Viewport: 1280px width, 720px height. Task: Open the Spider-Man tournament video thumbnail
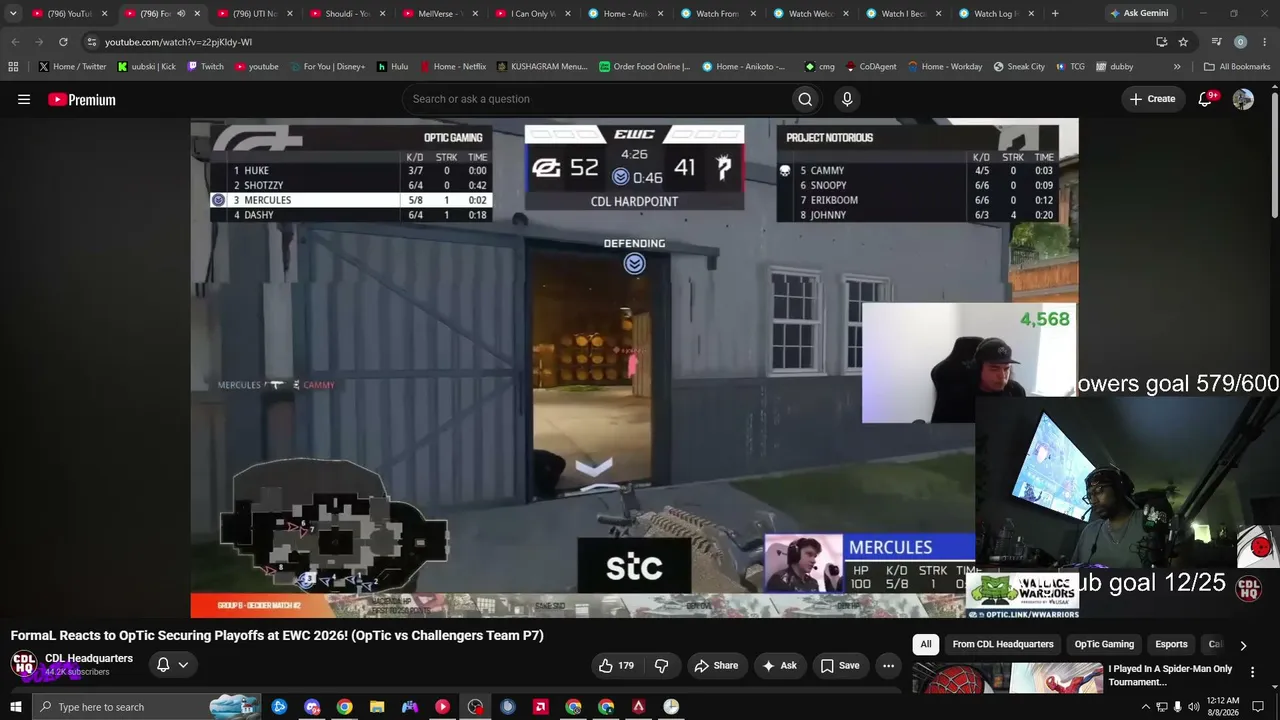[1006, 678]
